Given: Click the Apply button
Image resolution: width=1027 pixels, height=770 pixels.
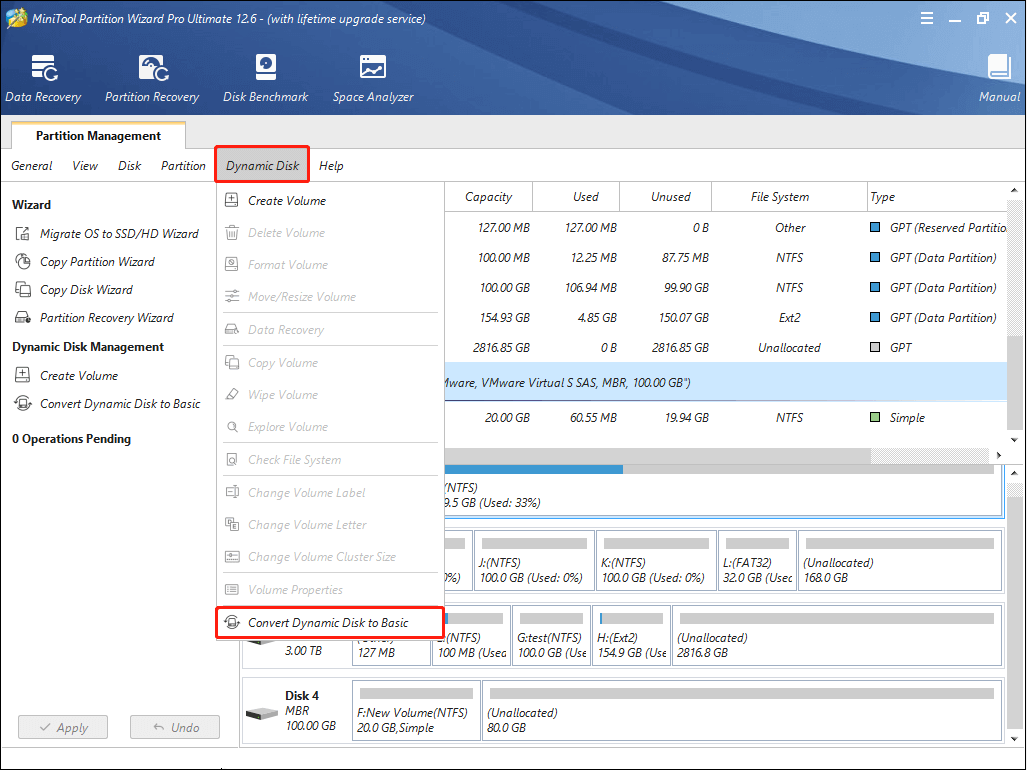Looking at the screenshot, I should (x=63, y=727).
